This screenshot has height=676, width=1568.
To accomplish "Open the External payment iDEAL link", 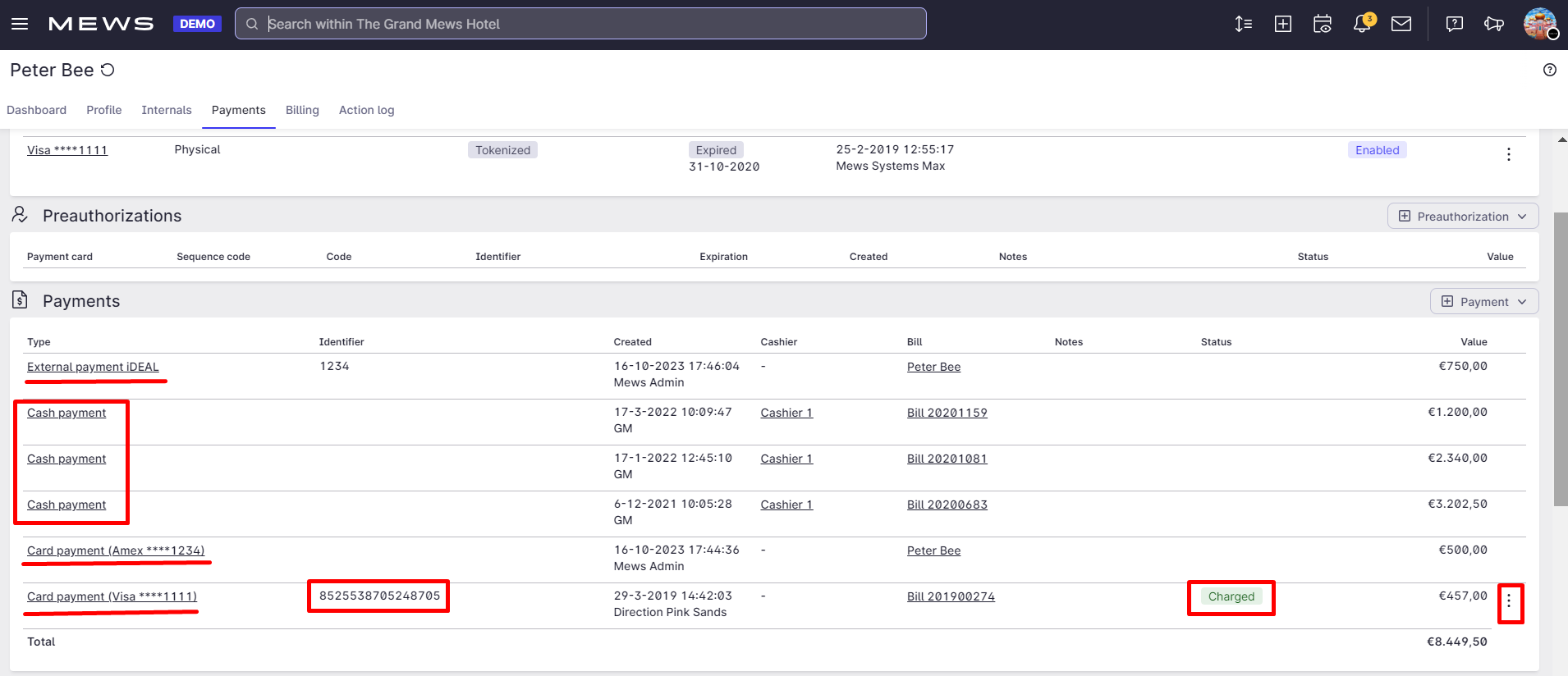I will click(x=93, y=367).
